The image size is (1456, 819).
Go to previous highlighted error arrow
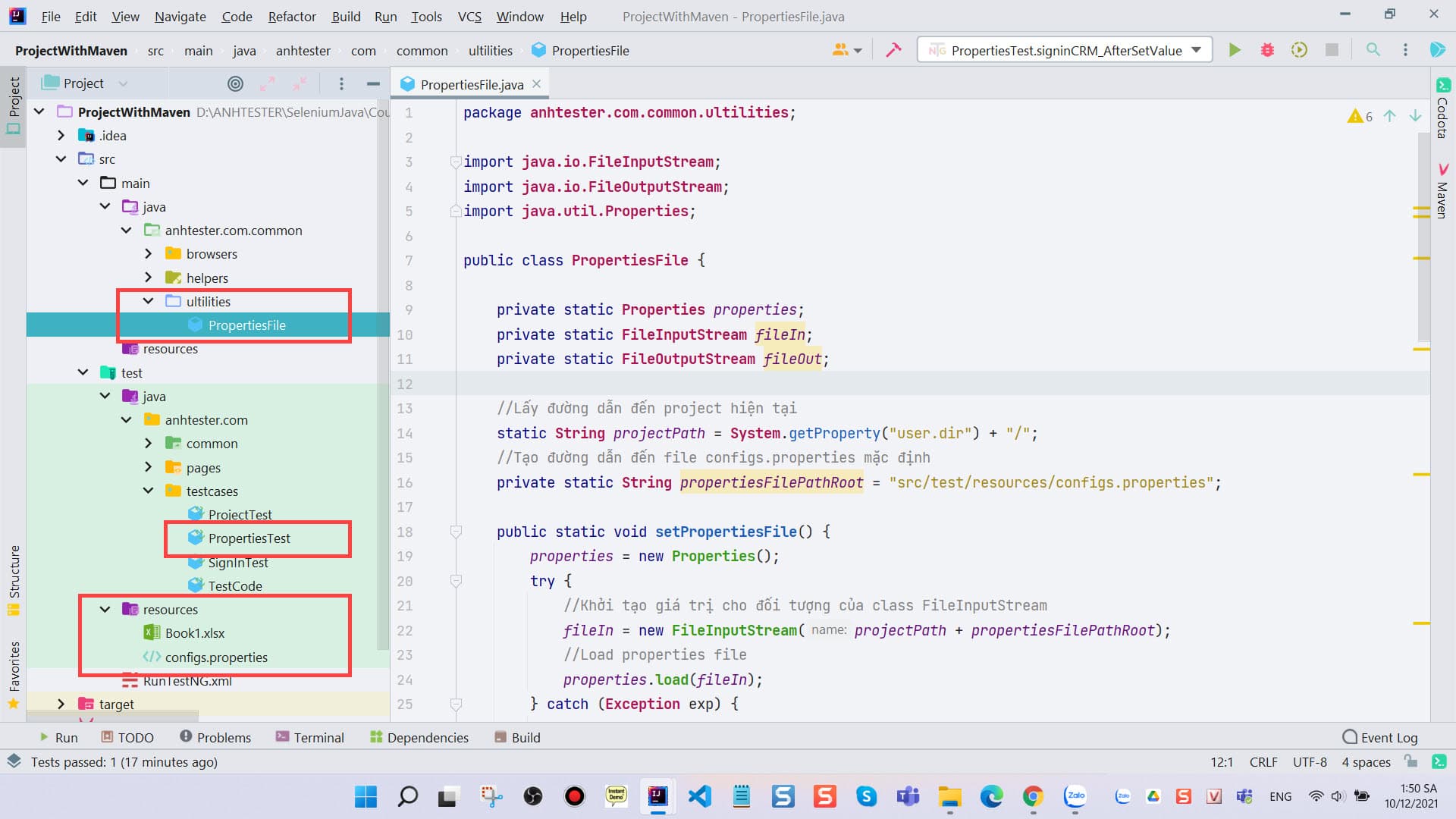(1389, 116)
